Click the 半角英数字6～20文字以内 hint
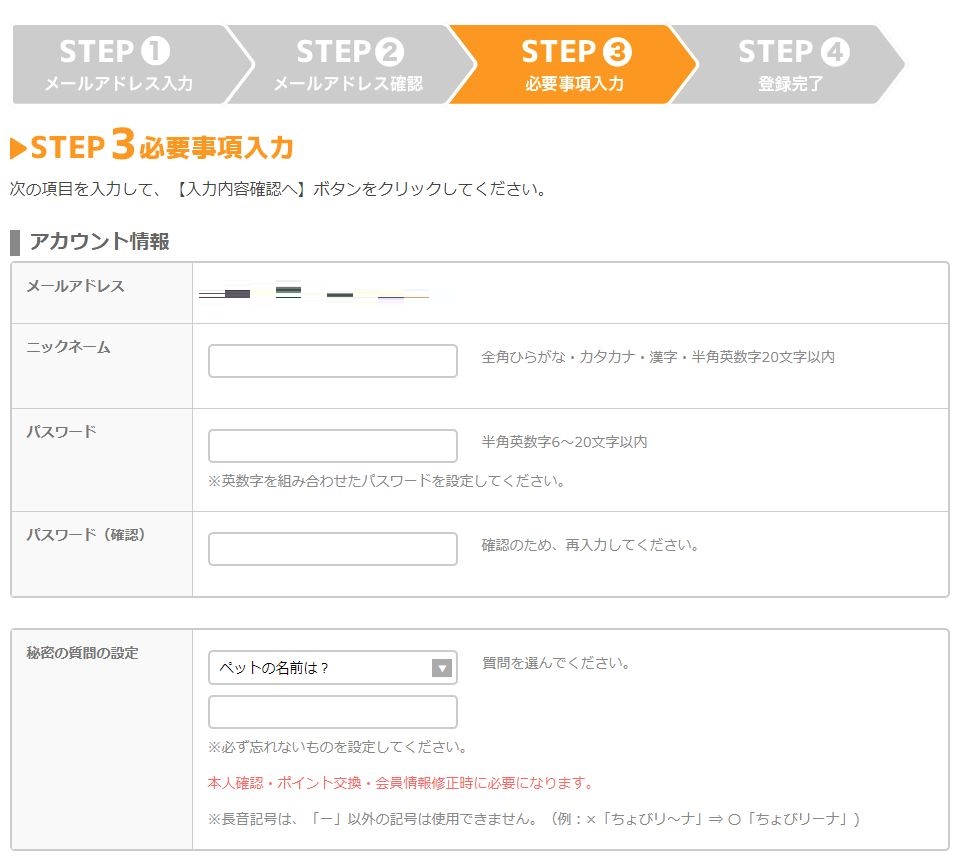 (564, 442)
